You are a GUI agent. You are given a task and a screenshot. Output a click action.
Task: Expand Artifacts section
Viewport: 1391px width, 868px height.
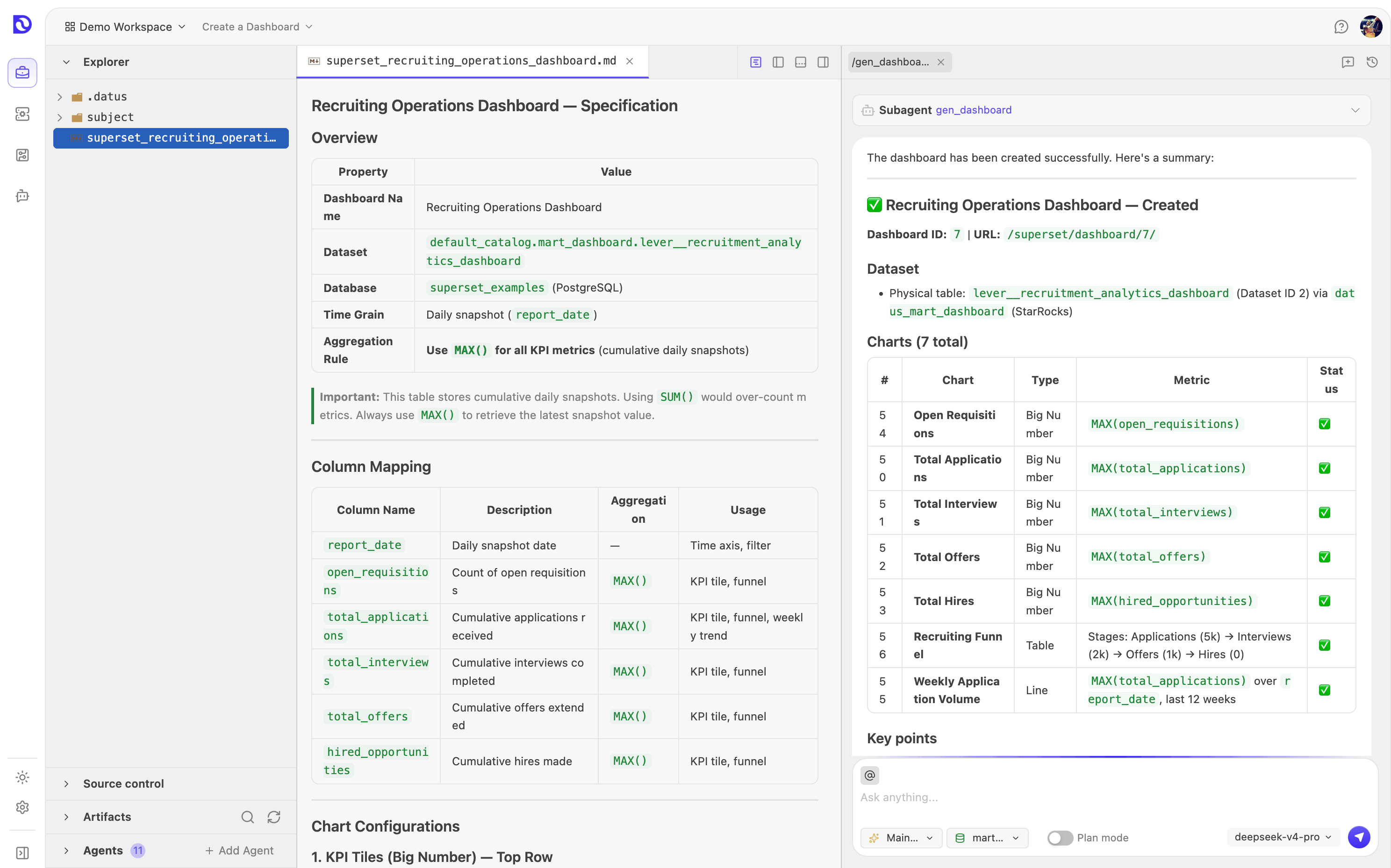click(x=67, y=817)
